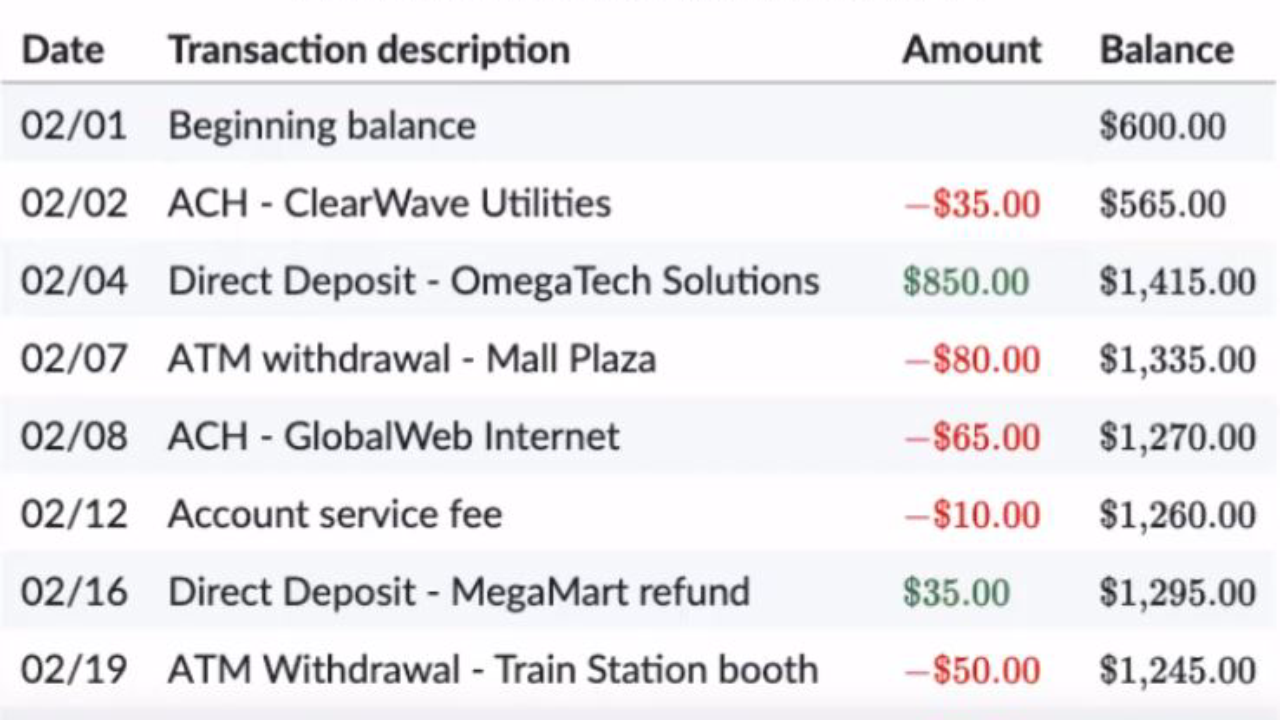
Task: Click the -$35.00 ClearWave Utilities amount
Action: 971,205
